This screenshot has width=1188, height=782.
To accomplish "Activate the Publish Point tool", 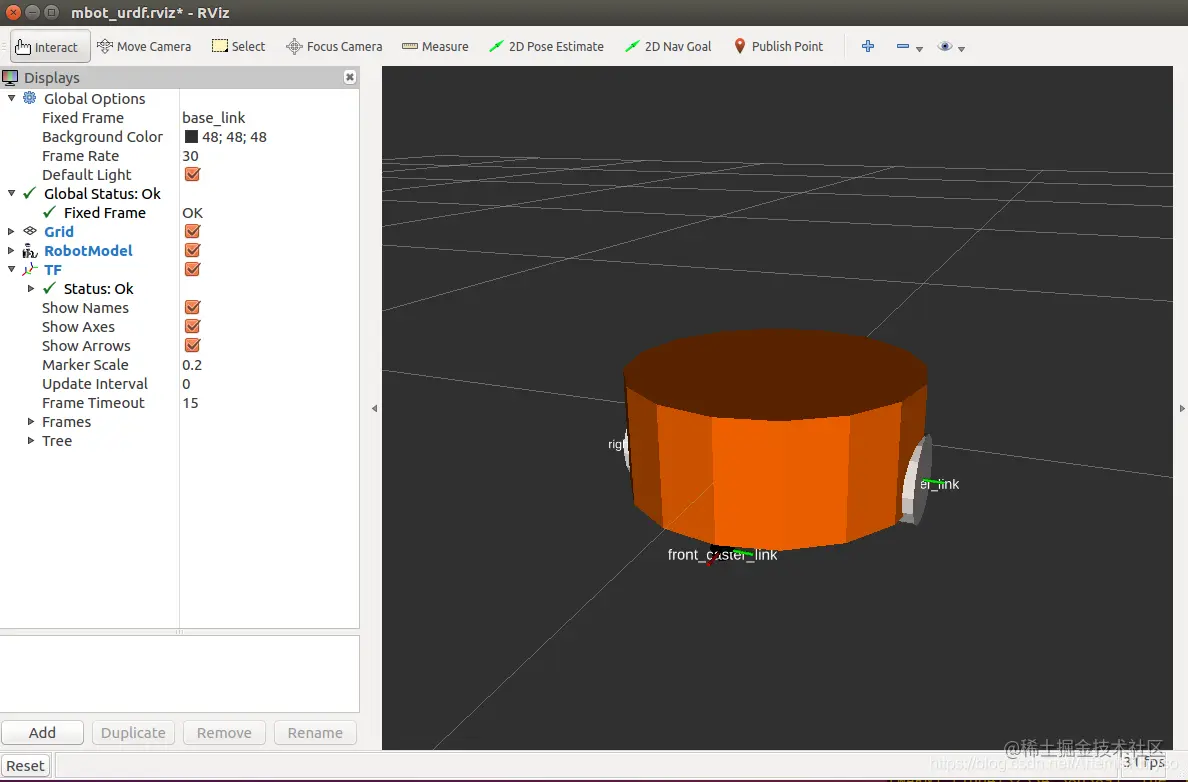I will tap(778, 46).
